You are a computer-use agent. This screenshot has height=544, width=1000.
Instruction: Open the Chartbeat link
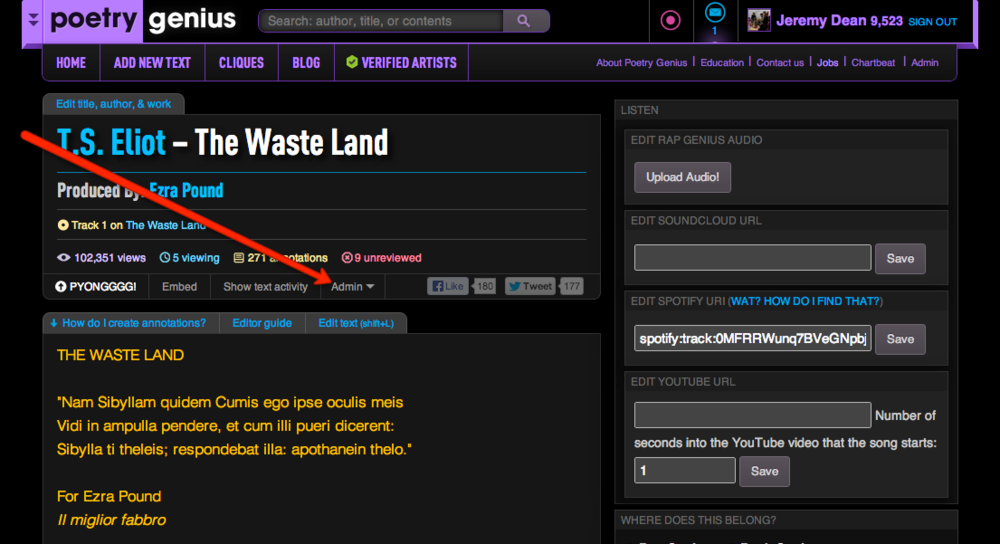(873, 62)
